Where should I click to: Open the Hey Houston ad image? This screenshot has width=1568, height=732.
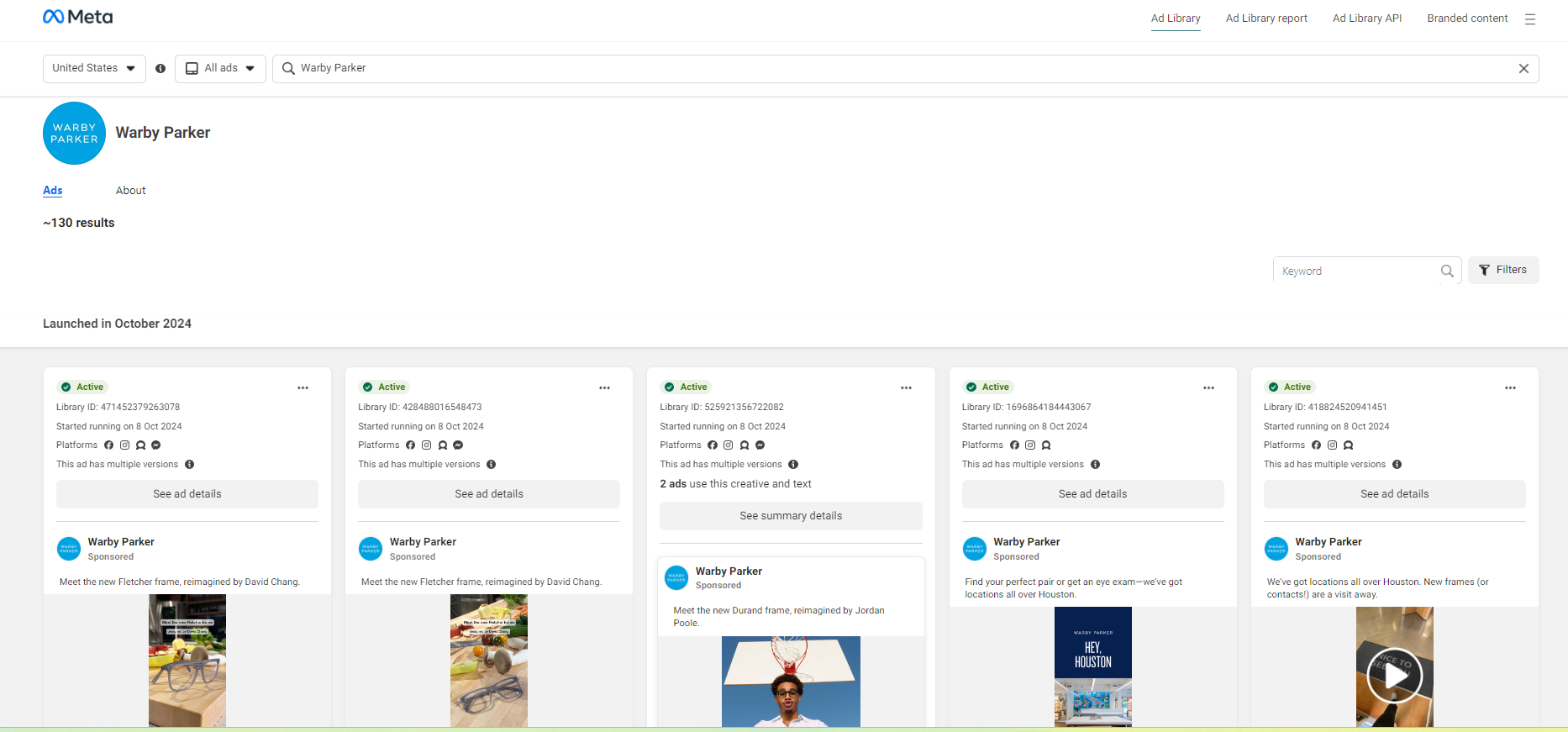coord(1093,666)
